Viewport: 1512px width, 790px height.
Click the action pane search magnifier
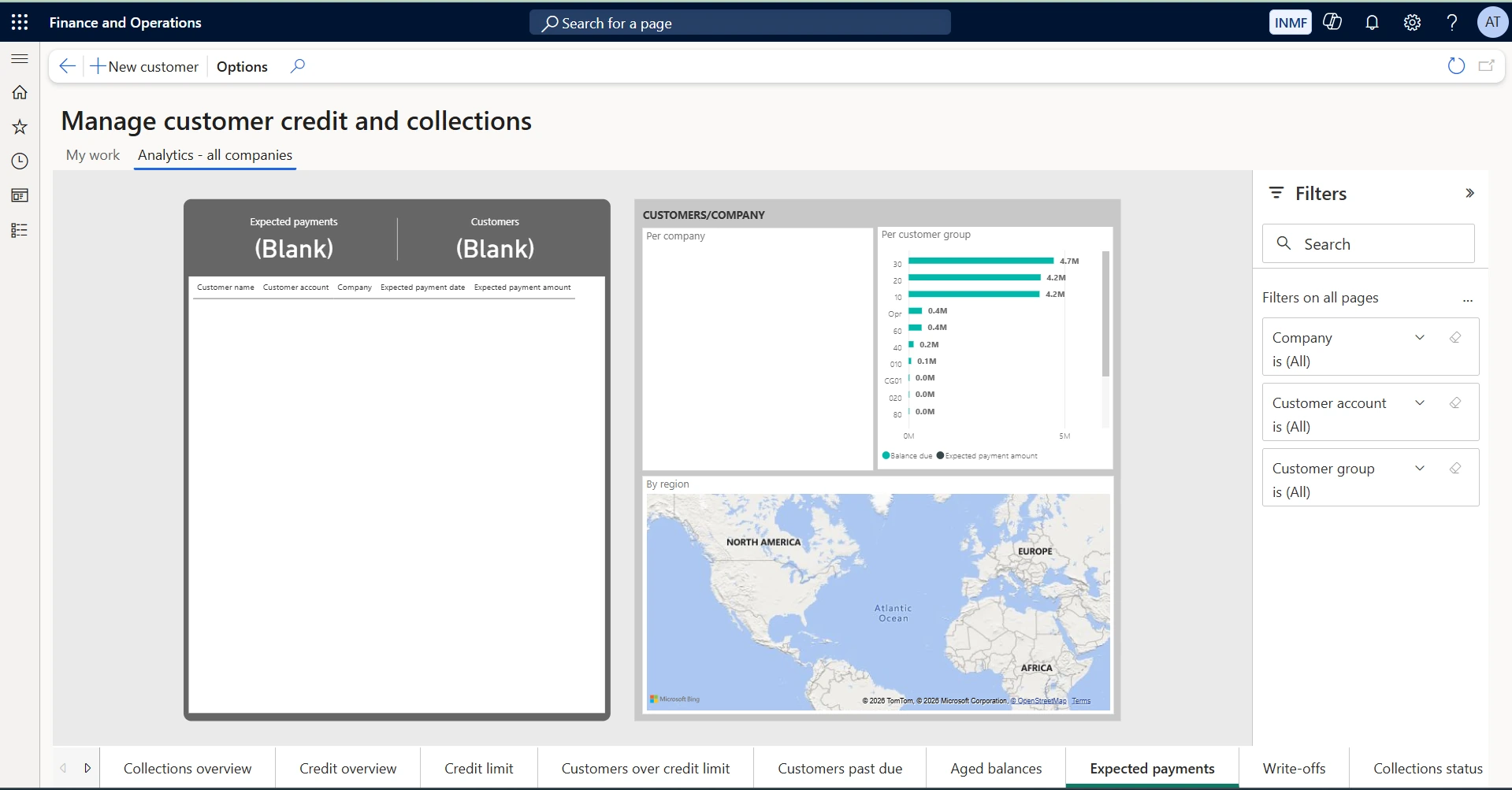297,66
